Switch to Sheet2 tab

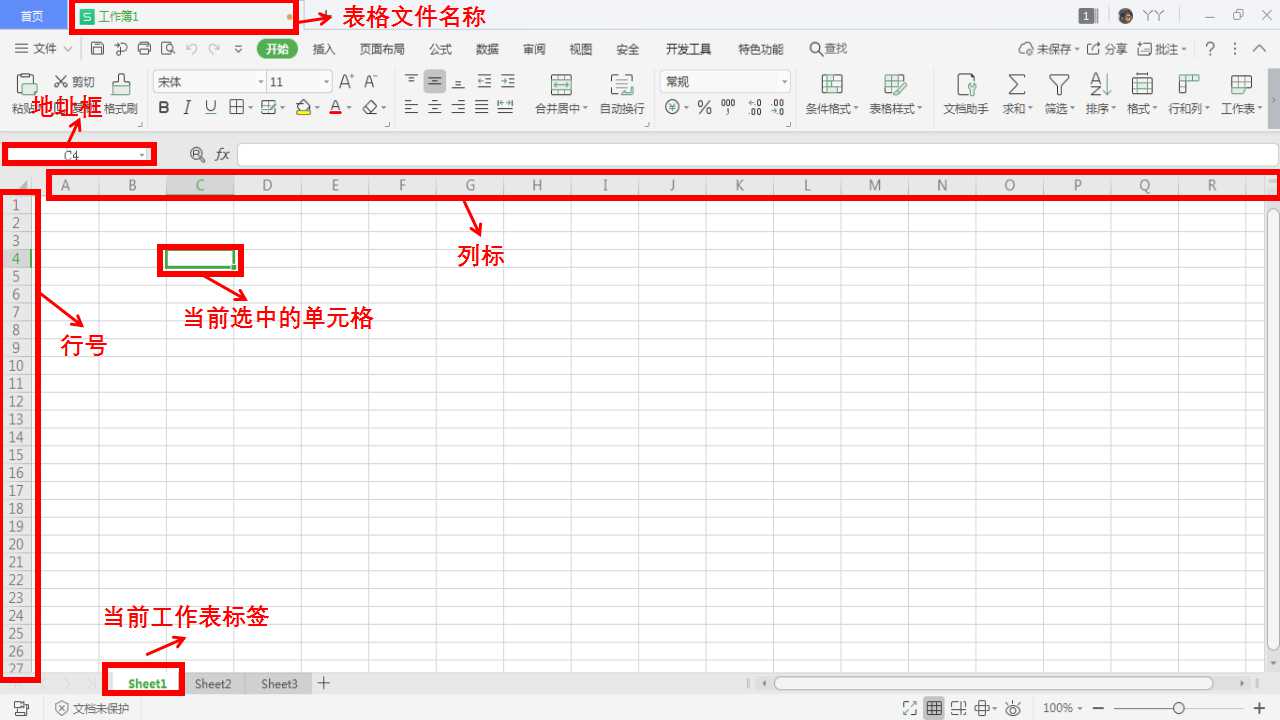[x=213, y=684]
